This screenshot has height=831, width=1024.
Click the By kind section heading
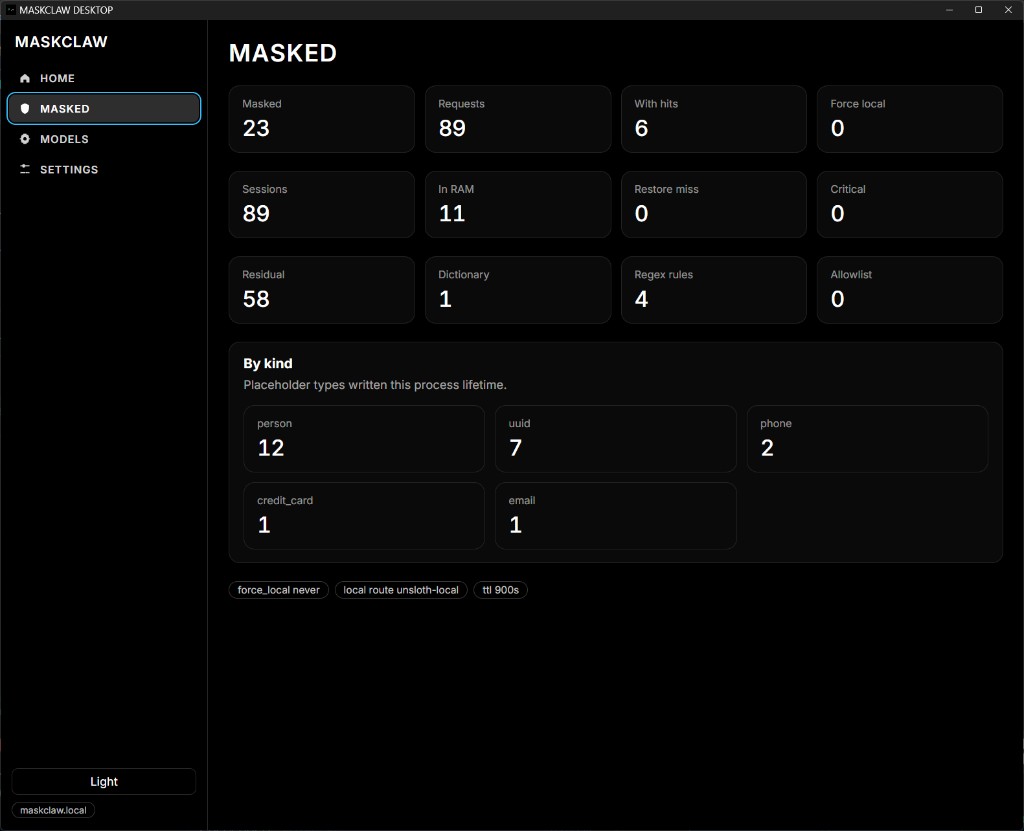[268, 363]
